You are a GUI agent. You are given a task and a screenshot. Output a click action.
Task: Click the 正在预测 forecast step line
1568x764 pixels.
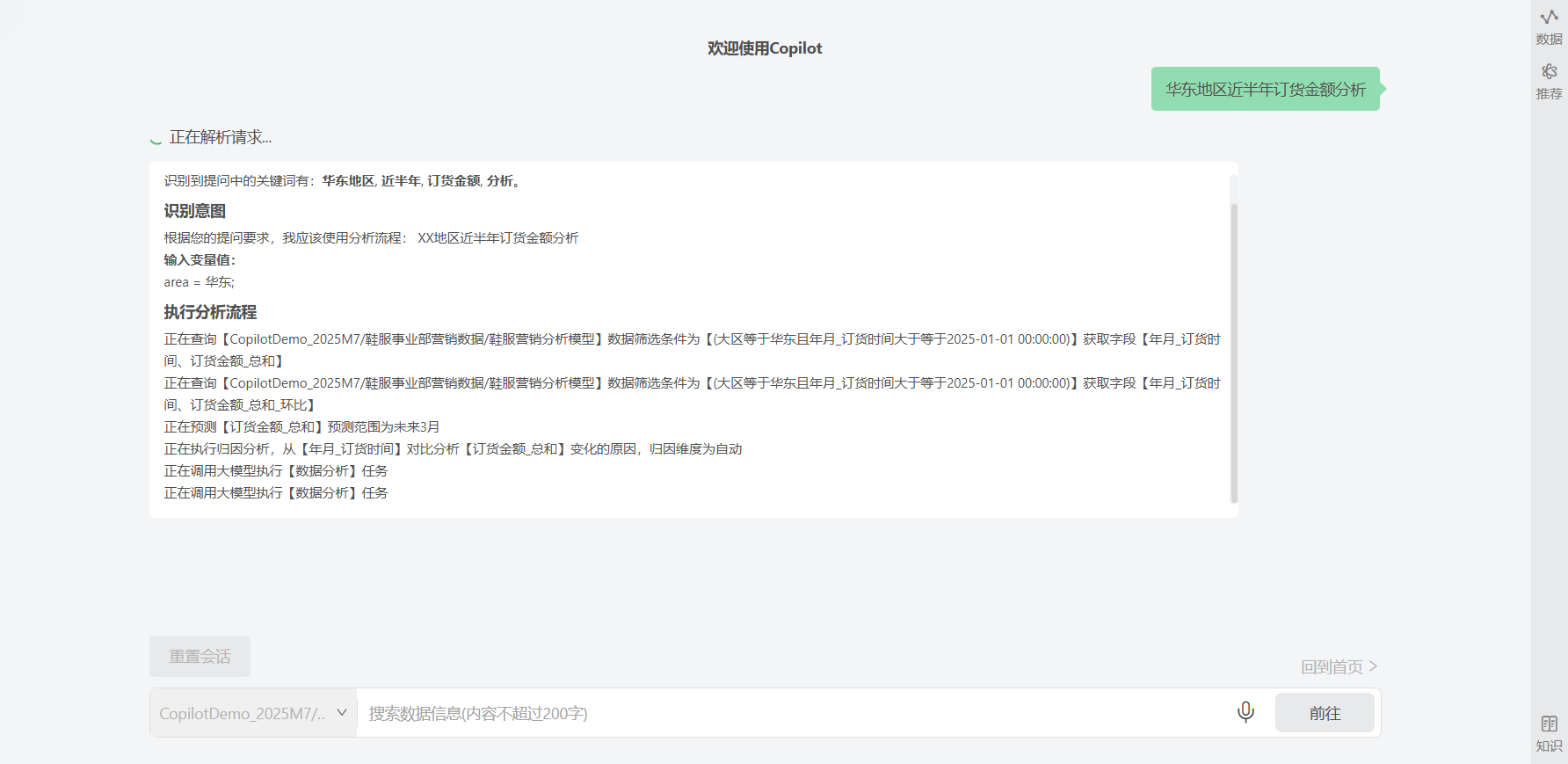coord(301,427)
